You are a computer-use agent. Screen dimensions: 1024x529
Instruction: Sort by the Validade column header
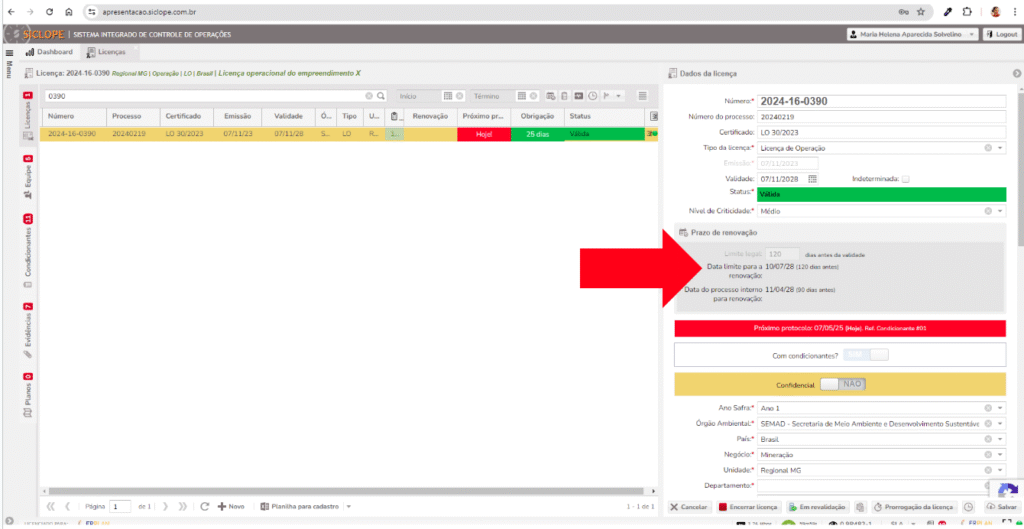click(289, 116)
